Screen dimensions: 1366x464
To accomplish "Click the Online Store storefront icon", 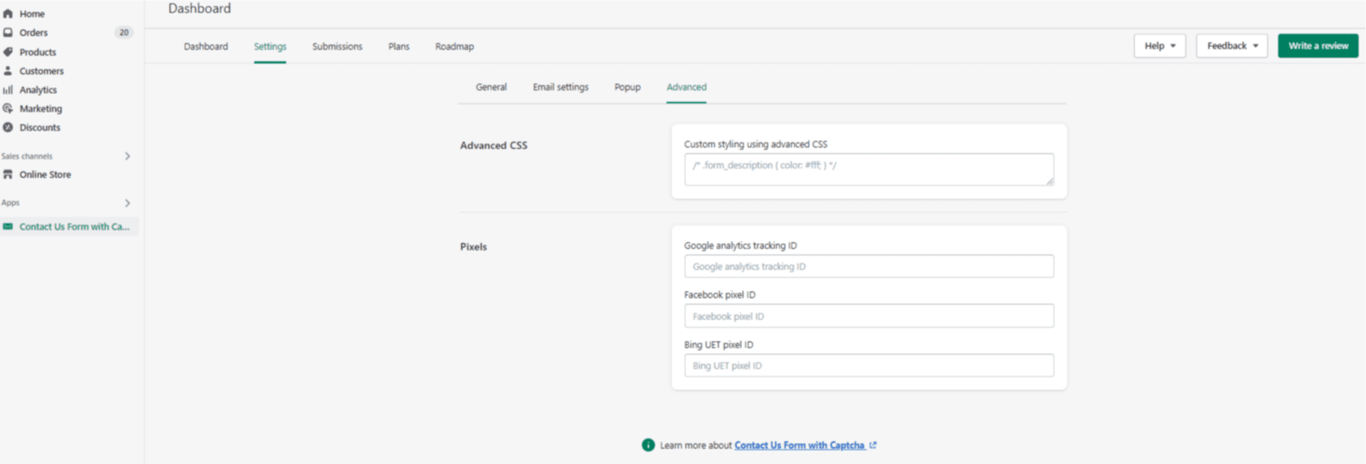I will tap(8, 174).
